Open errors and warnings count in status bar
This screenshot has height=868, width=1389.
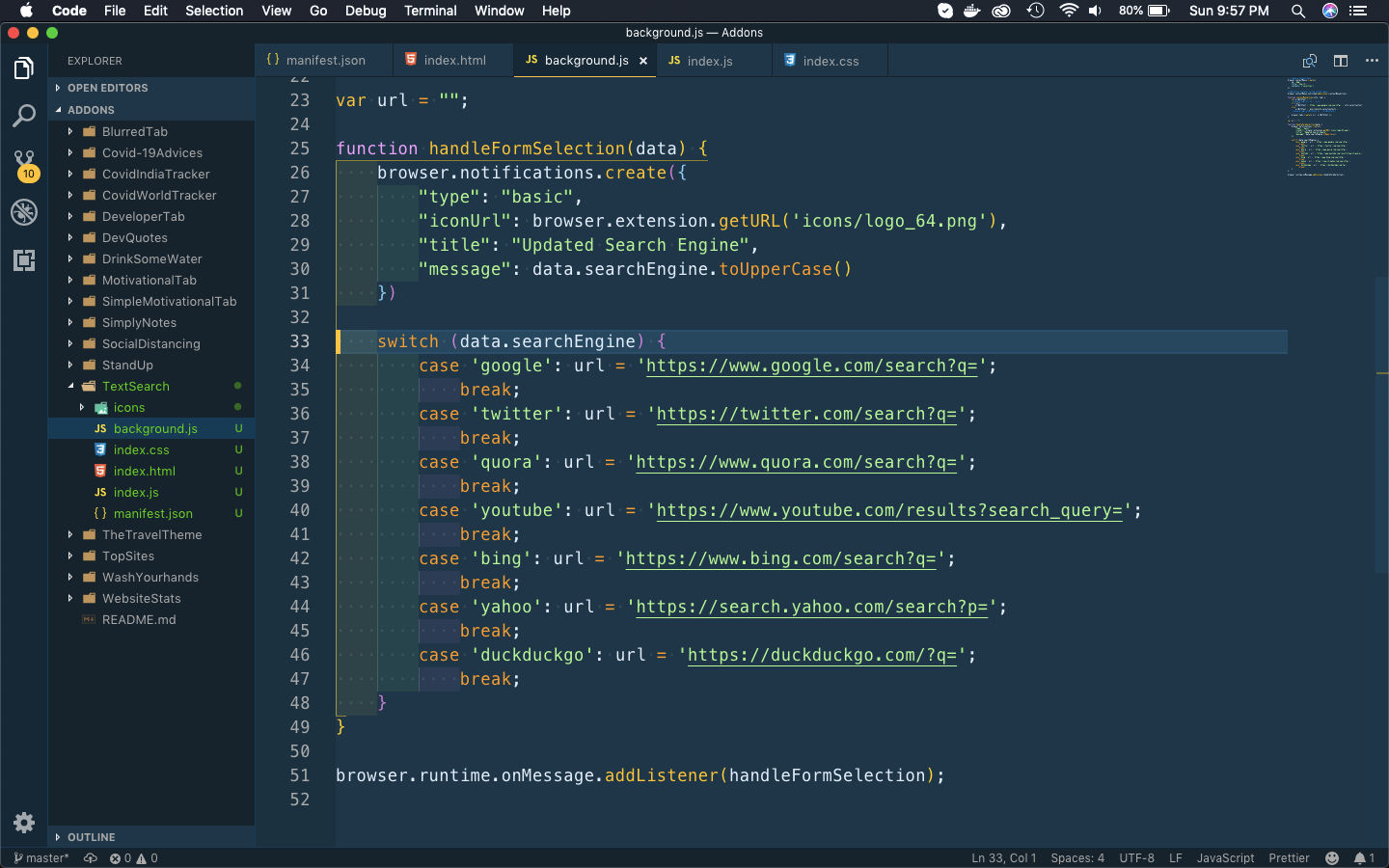134,858
